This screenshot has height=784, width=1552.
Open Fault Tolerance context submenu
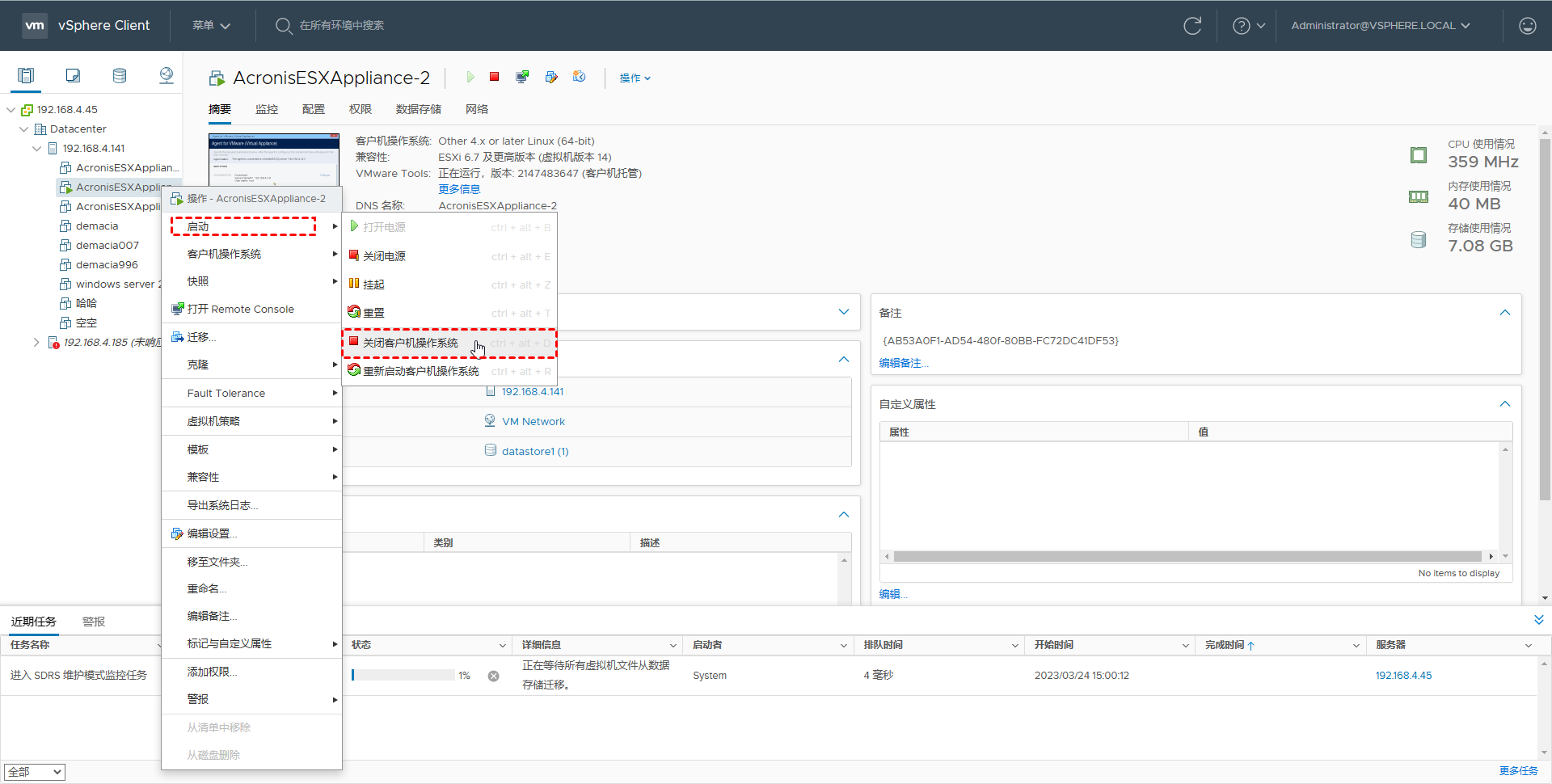click(x=252, y=394)
